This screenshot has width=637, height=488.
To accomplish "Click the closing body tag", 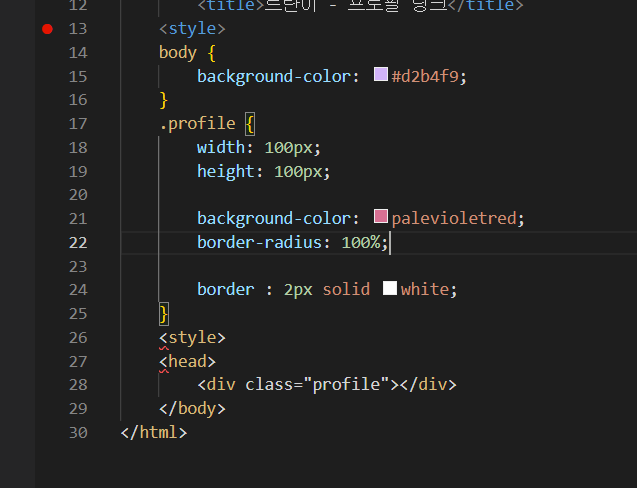I will (x=192, y=409).
